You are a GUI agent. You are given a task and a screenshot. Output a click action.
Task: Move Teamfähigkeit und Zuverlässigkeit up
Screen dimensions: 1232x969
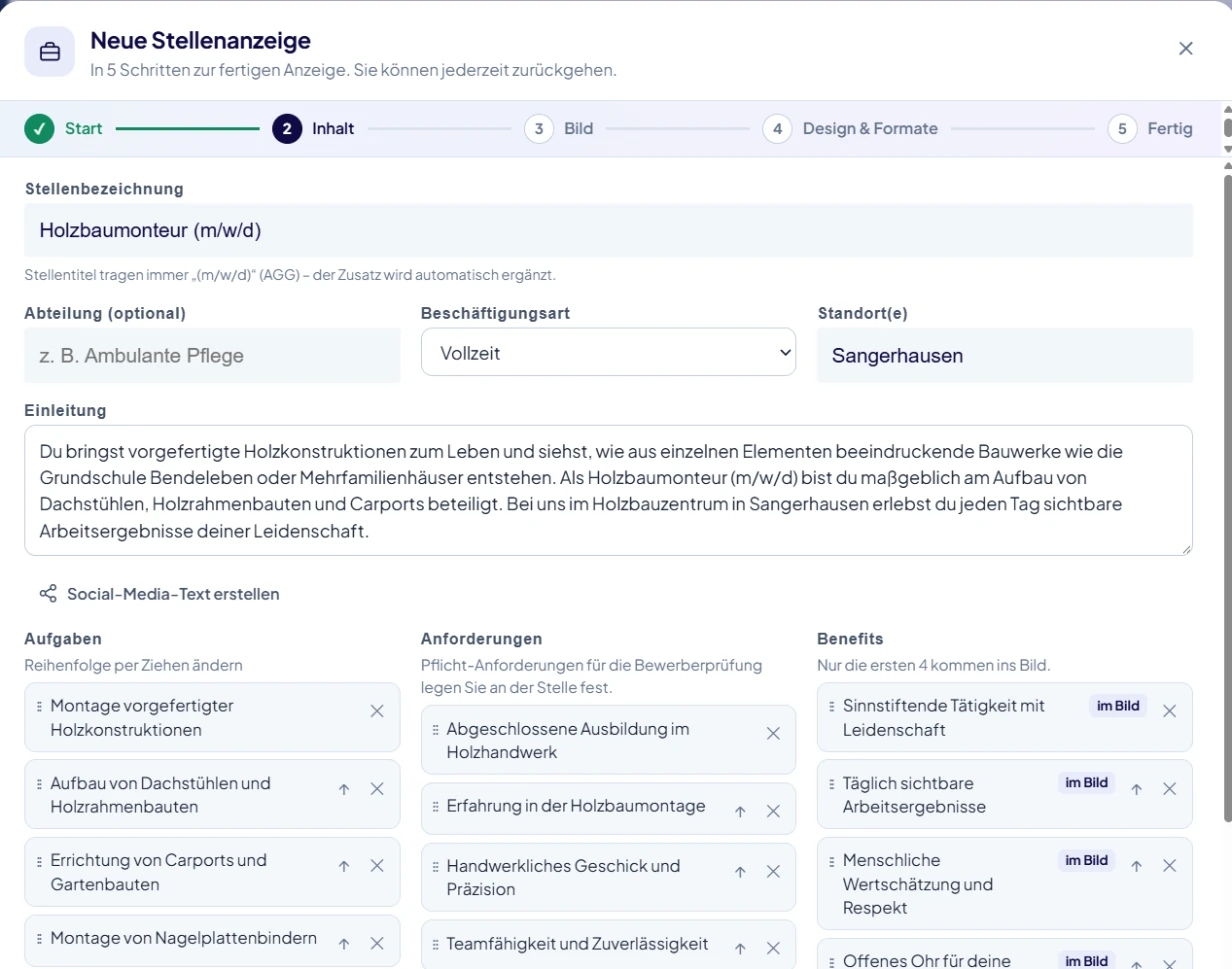(740, 948)
